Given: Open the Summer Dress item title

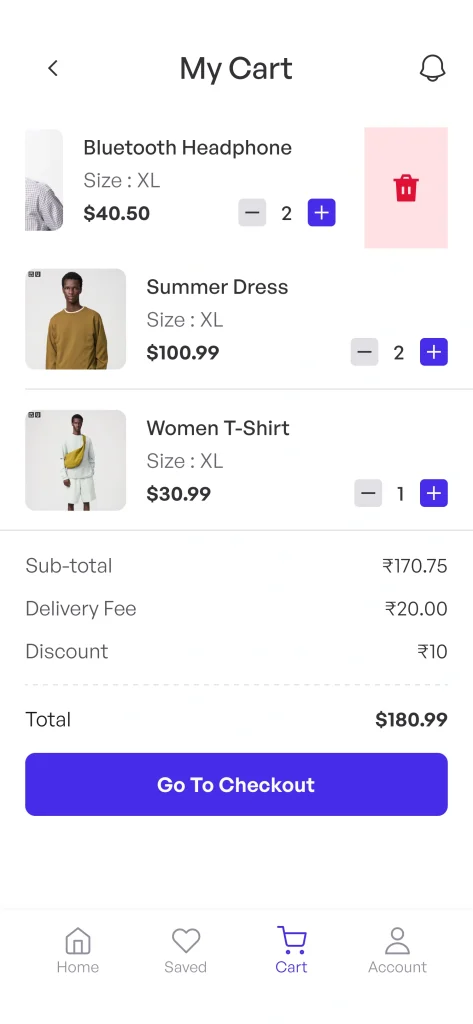Looking at the screenshot, I should pyautogui.click(x=217, y=287).
